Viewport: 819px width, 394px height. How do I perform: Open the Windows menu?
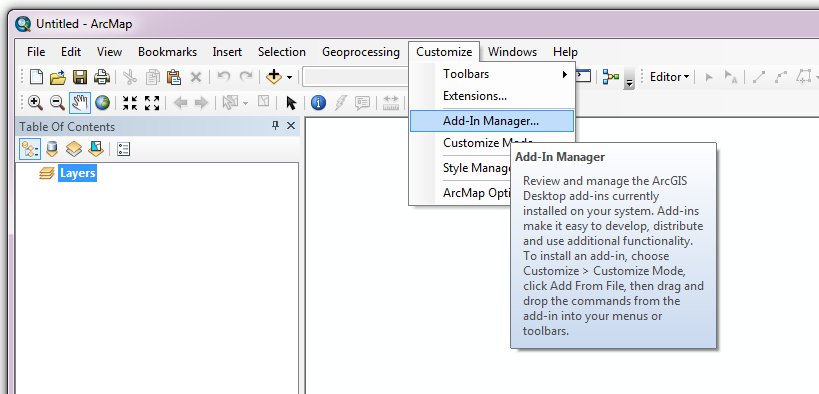coord(512,52)
